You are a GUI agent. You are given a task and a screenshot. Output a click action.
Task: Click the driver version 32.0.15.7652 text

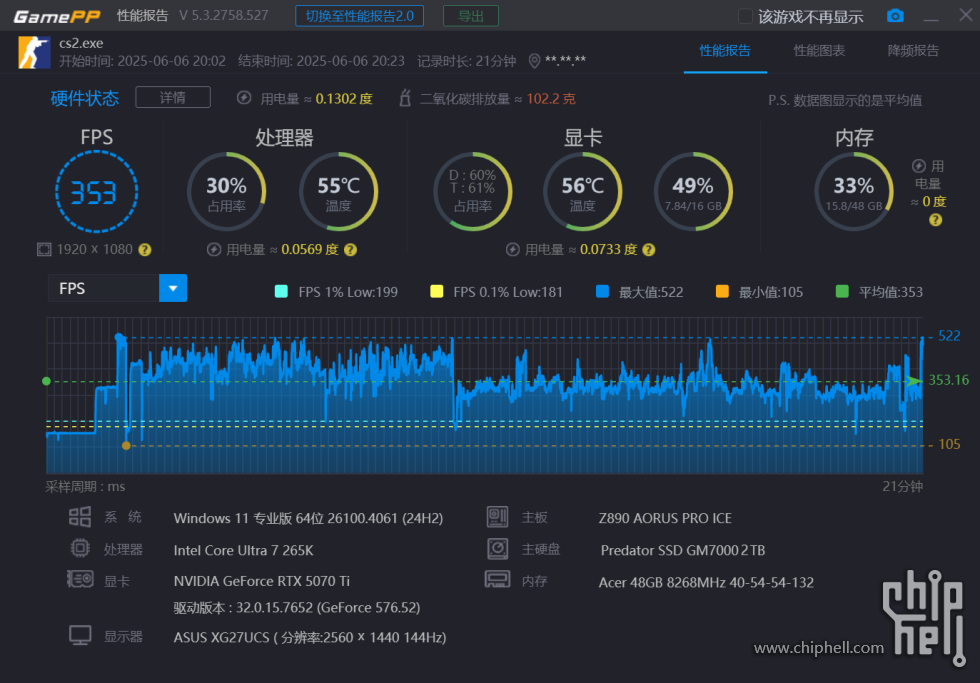pyautogui.click(x=297, y=607)
